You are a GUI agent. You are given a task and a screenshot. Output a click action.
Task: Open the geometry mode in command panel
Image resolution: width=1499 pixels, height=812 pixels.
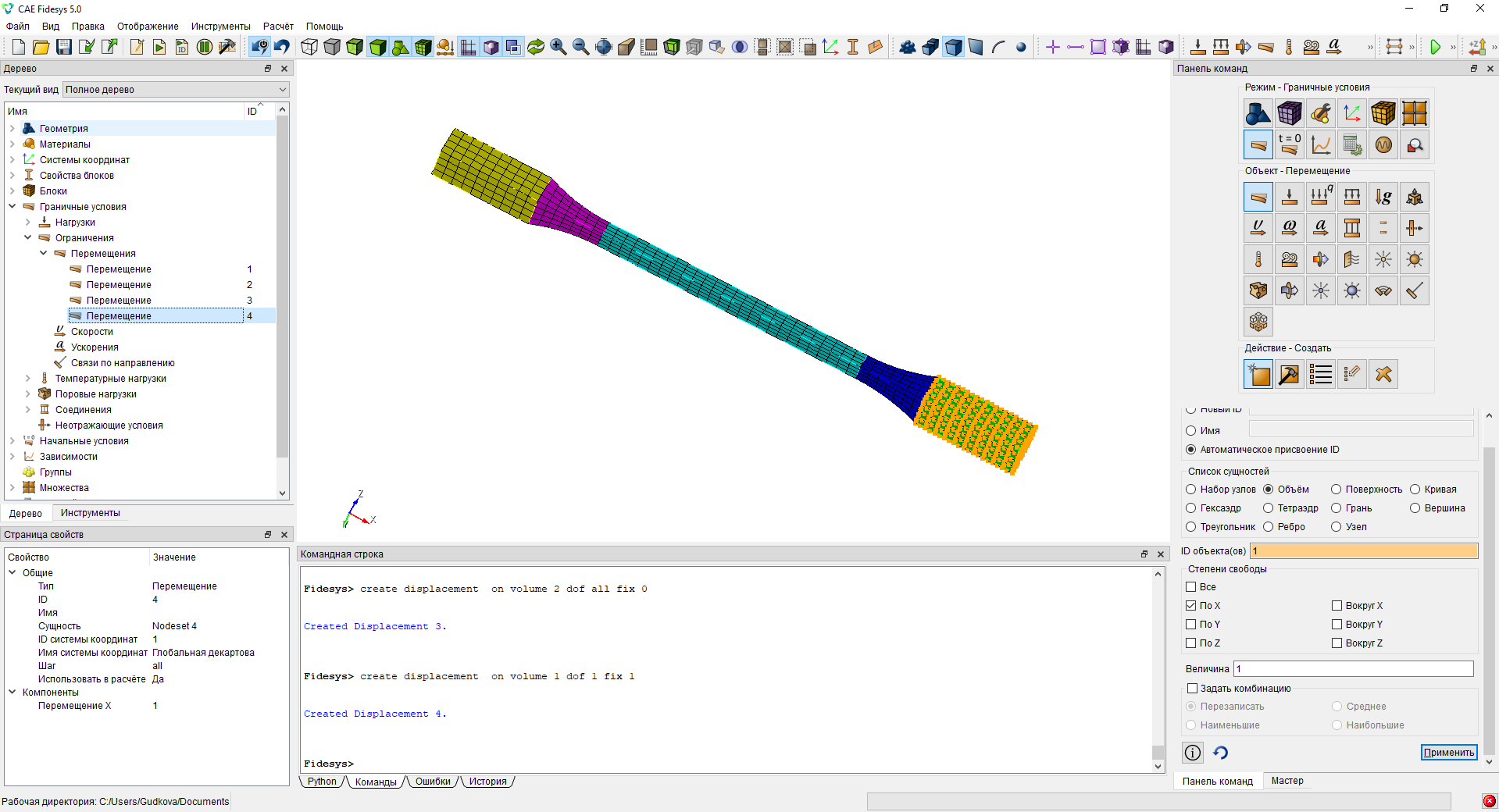tap(1258, 113)
